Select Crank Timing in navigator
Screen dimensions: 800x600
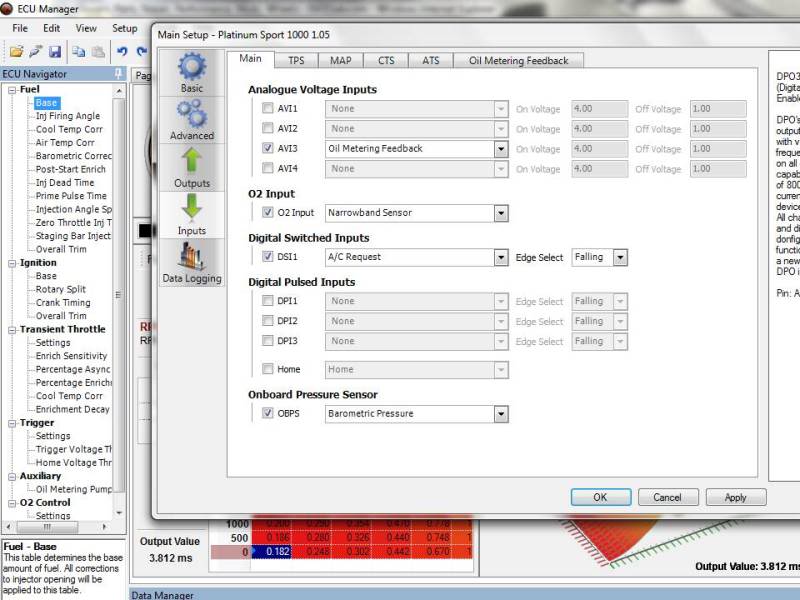pos(63,302)
